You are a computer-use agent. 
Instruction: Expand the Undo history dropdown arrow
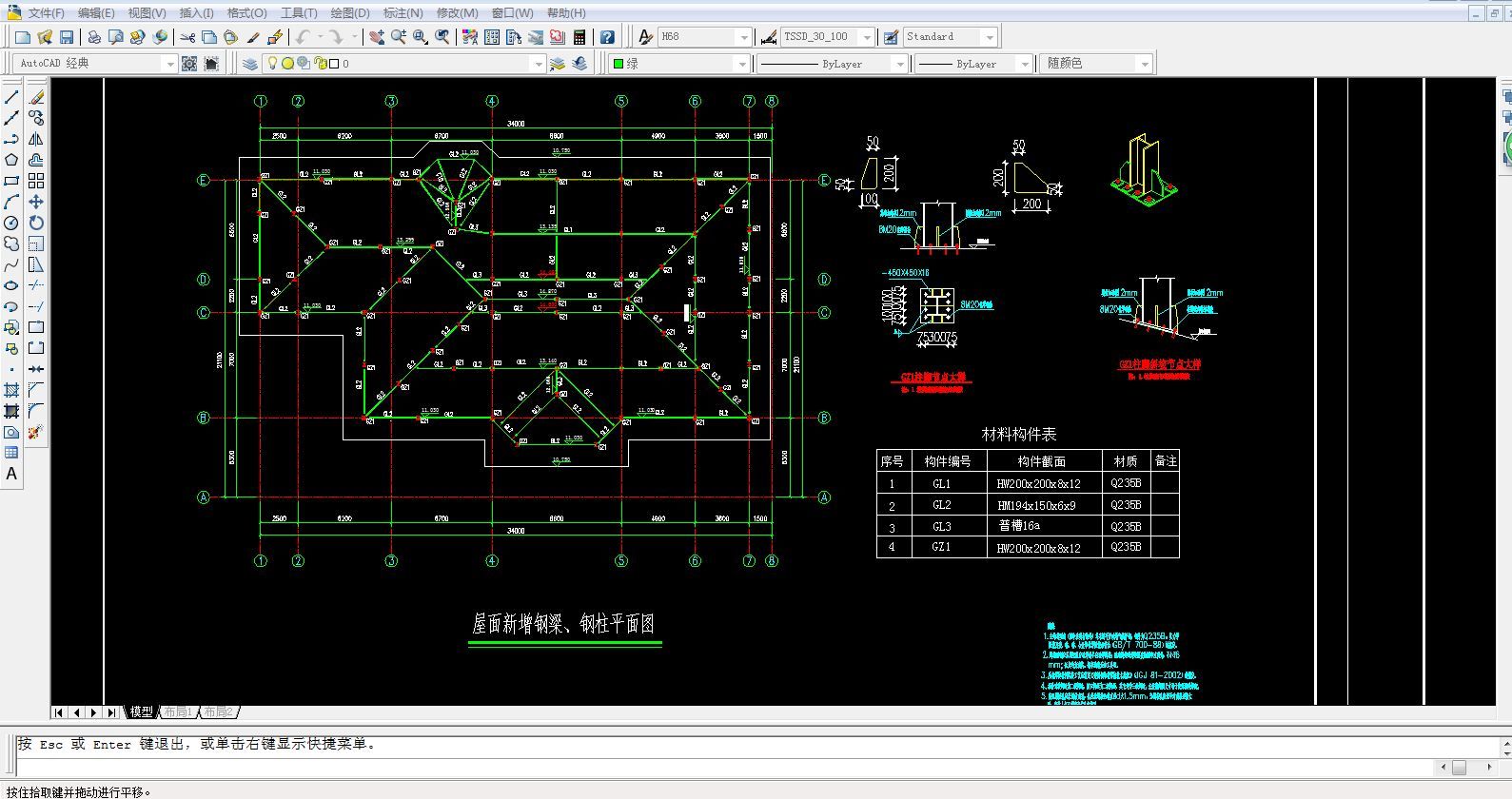click(320, 37)
